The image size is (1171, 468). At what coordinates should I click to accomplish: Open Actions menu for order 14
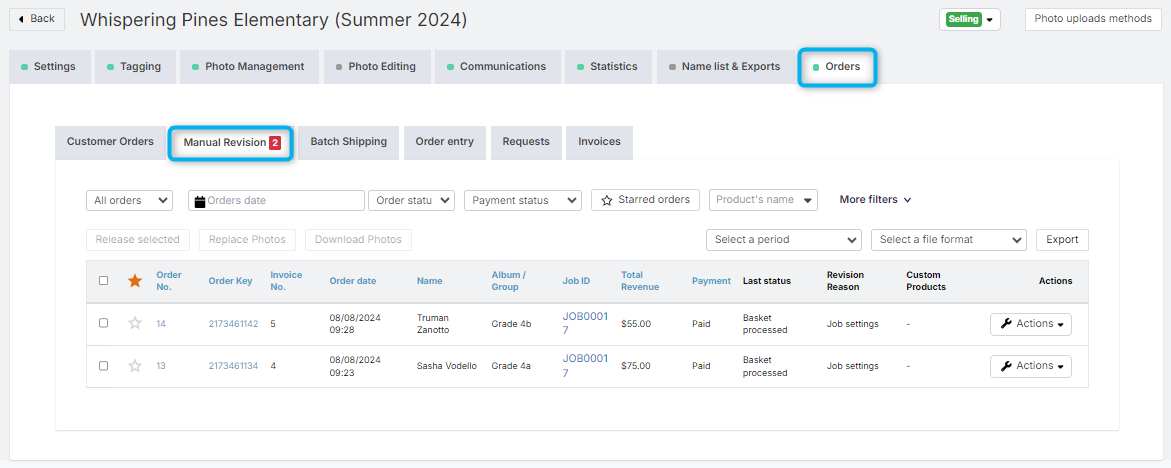[1031, 324]
